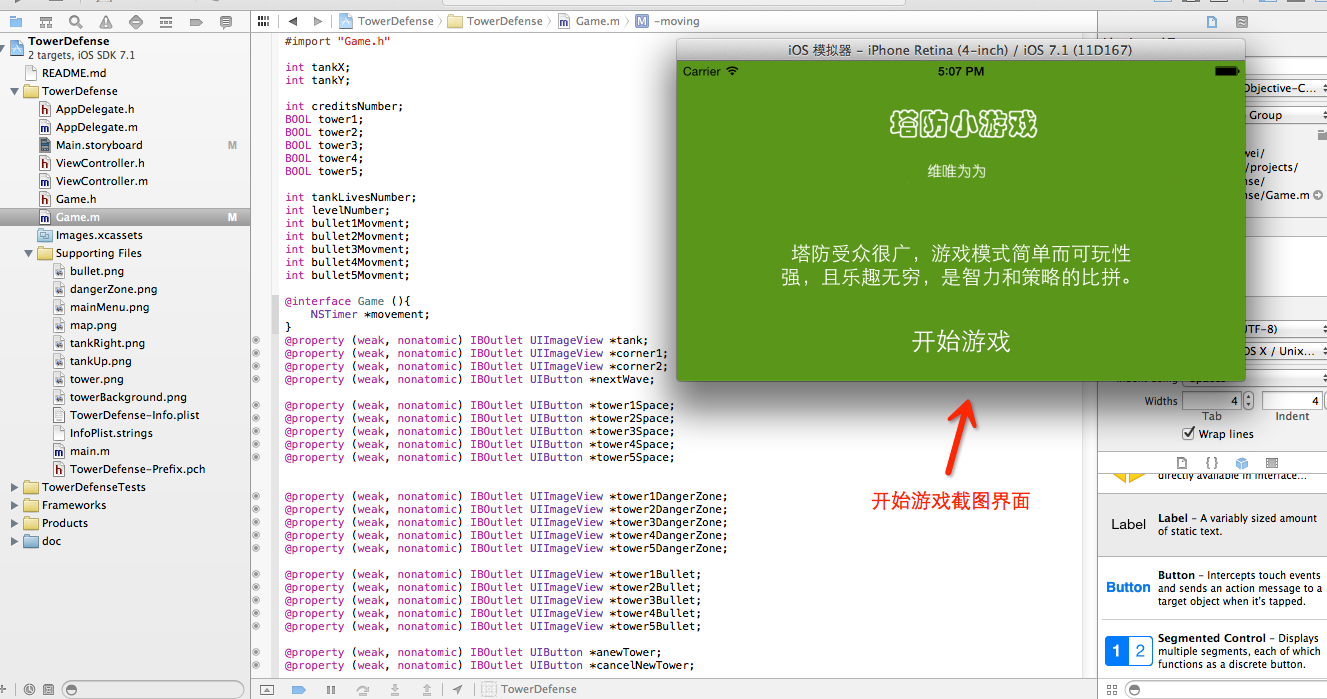Viewport: 1327px width, 699px height.
Task: Show the Media library icon
Action: [x=1271, y=463]
